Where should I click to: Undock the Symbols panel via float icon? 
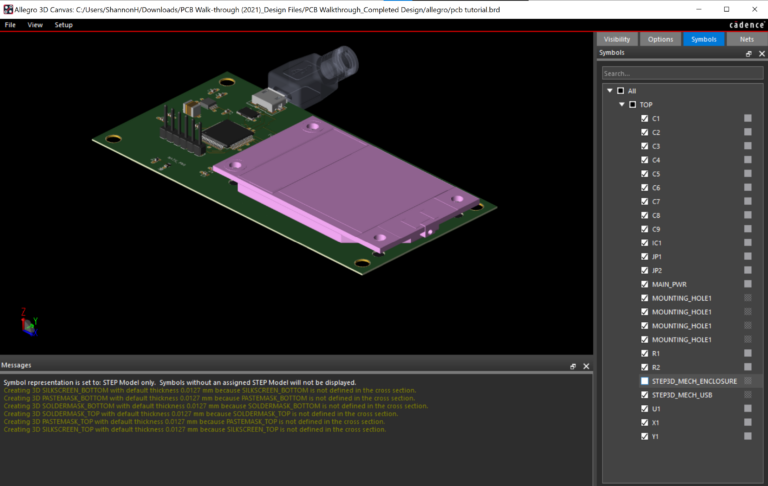click(x=748, y=54)
